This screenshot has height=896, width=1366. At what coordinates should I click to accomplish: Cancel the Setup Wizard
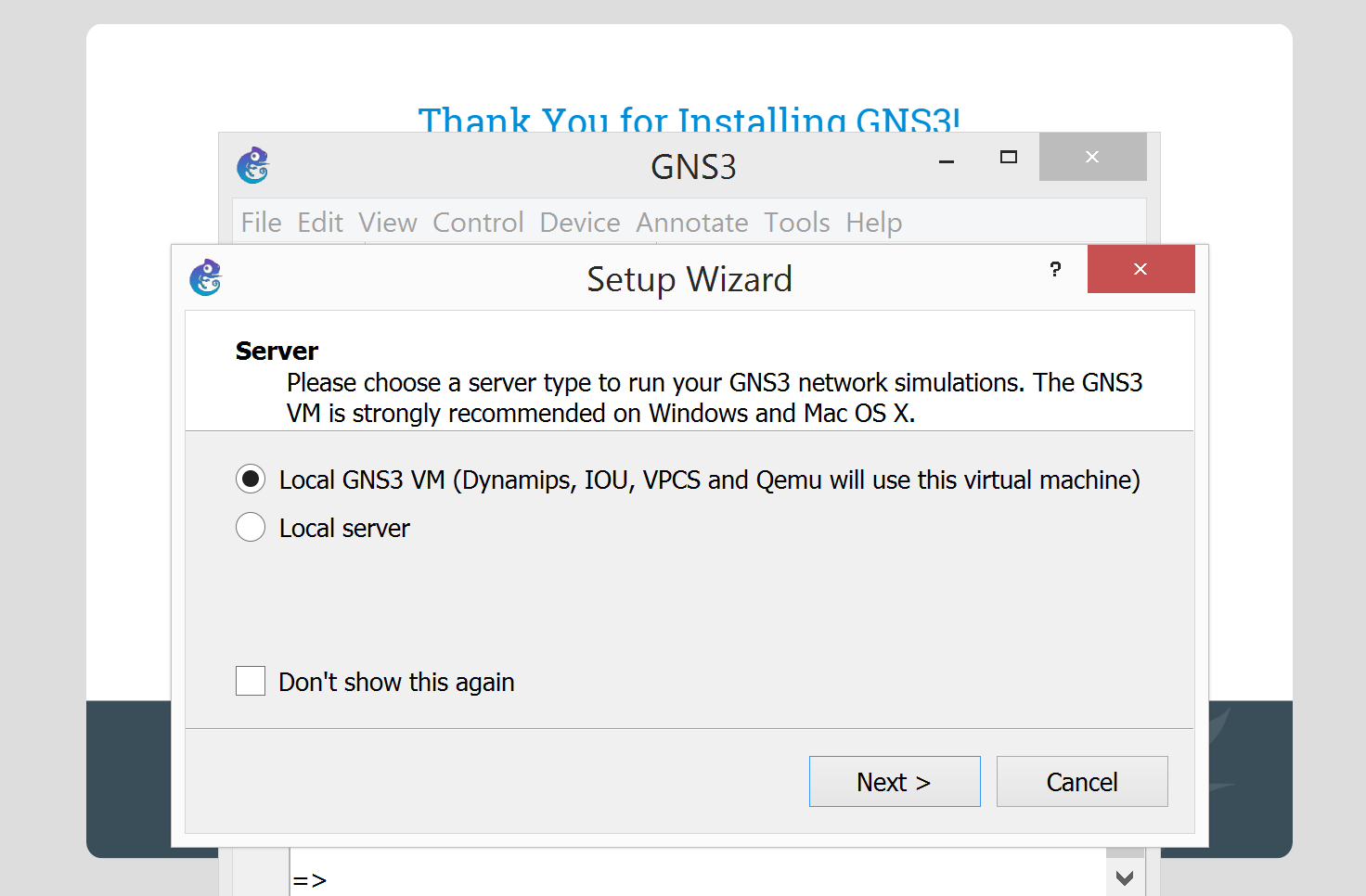point(1082,781)
